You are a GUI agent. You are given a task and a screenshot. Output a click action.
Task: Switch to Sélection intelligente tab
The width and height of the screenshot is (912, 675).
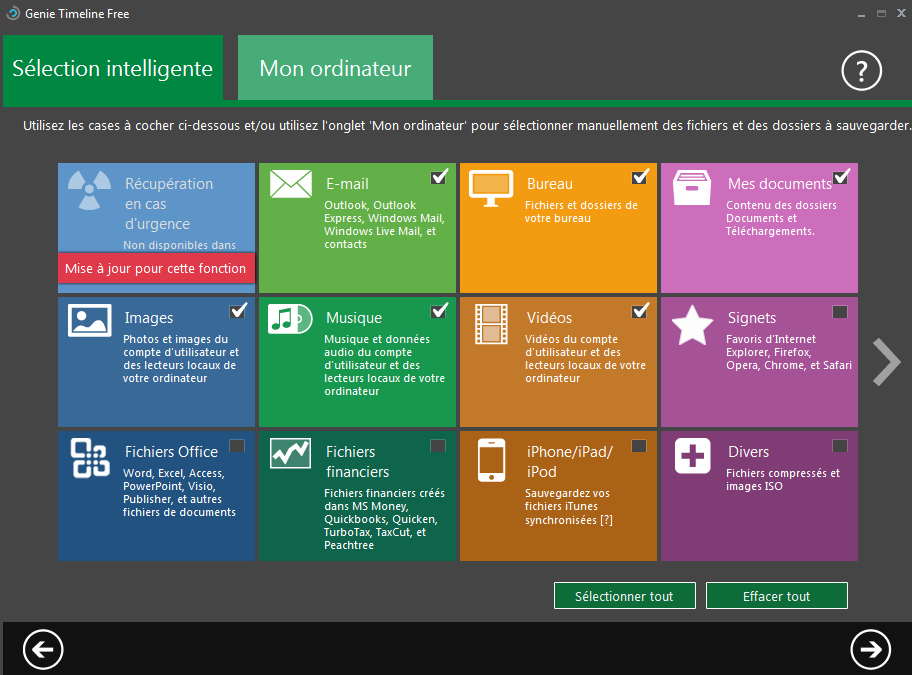(x=113, y=69)
